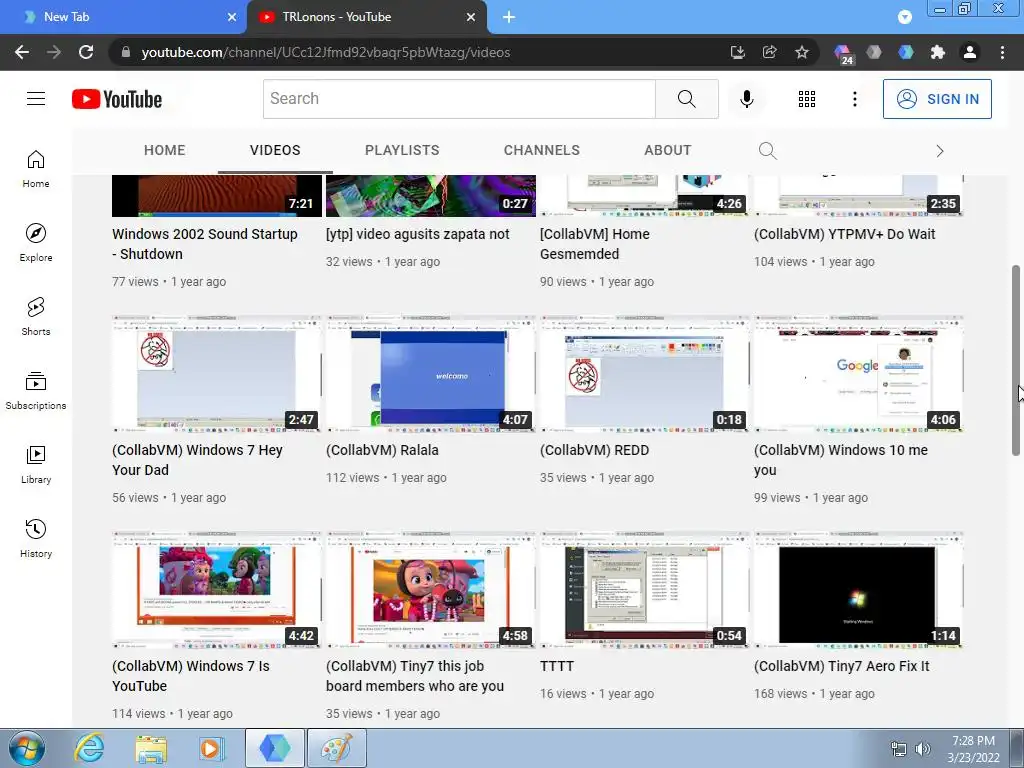Click the search magnifier button
The height and width of the screenshot is (768, 1024).
click(x=686, y=99)
